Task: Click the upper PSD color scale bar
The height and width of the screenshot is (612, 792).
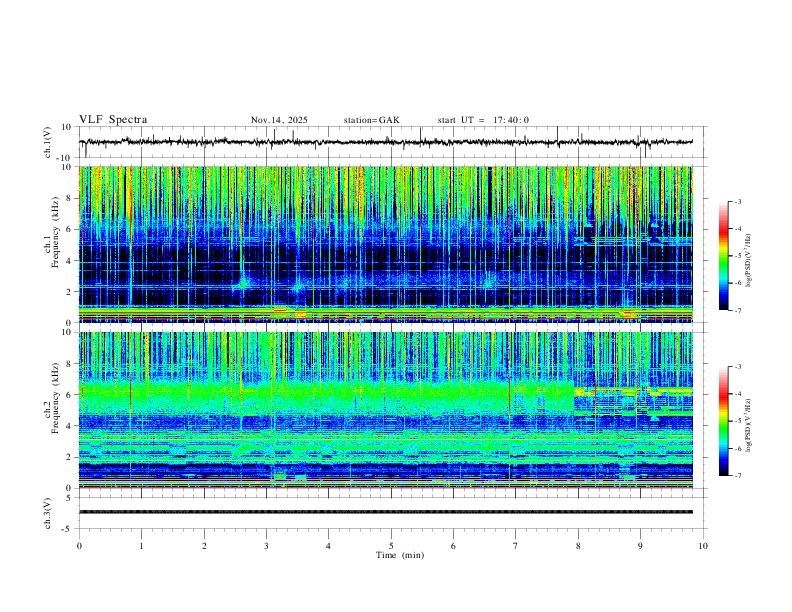Action: pyautogui.click(x=724, y=256)
